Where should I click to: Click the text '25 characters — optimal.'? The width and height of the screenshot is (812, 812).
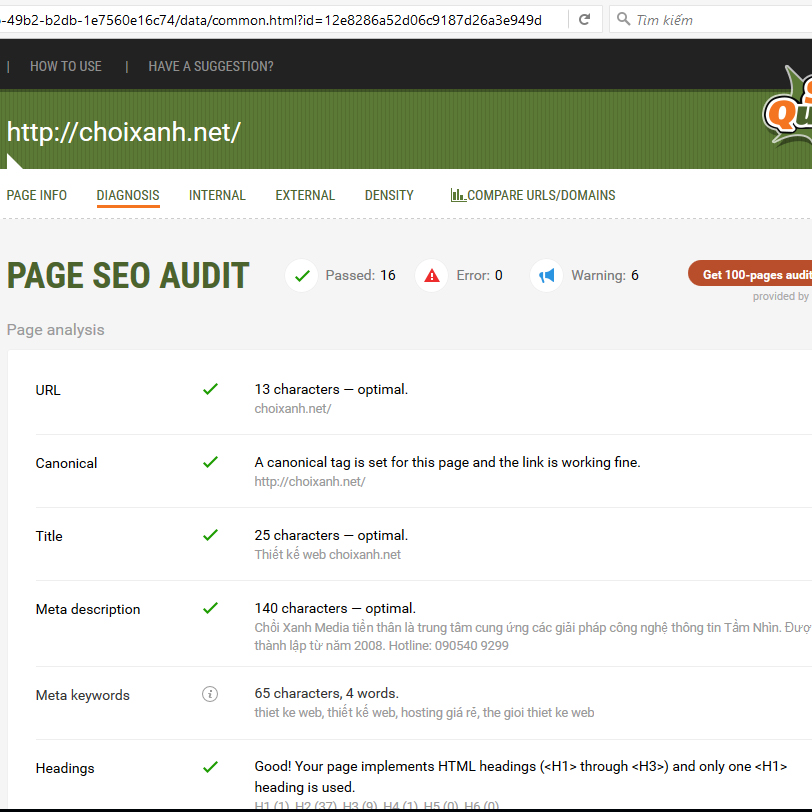[x=331, y=535]
